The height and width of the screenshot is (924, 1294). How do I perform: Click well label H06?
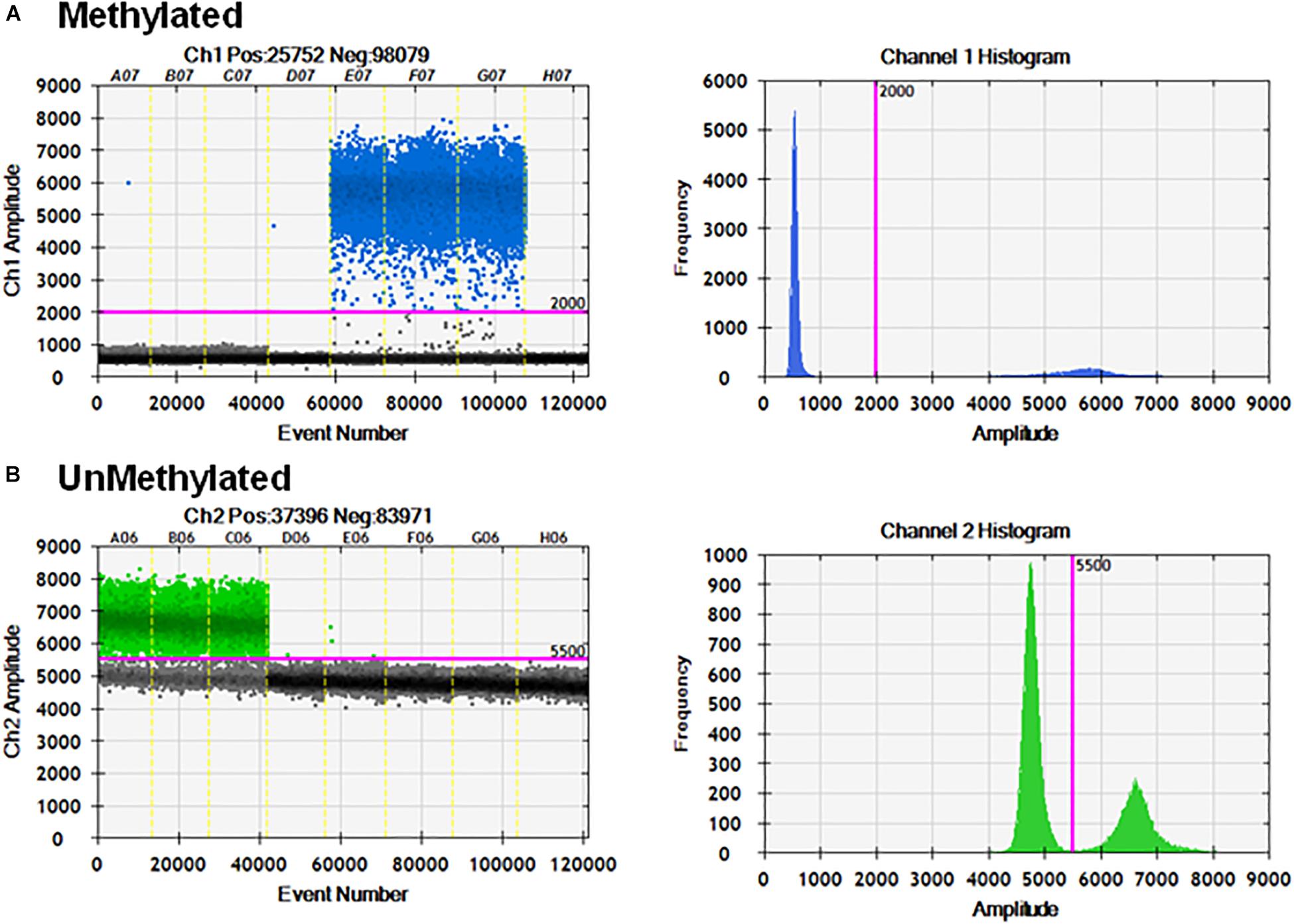pyautogui.click(x=553, y=538)
